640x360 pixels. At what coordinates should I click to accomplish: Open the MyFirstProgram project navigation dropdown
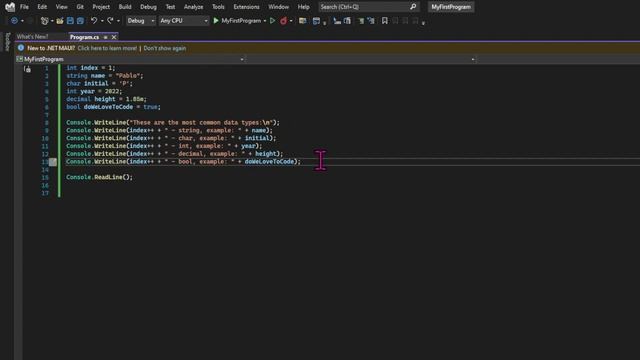coord(130,59)
